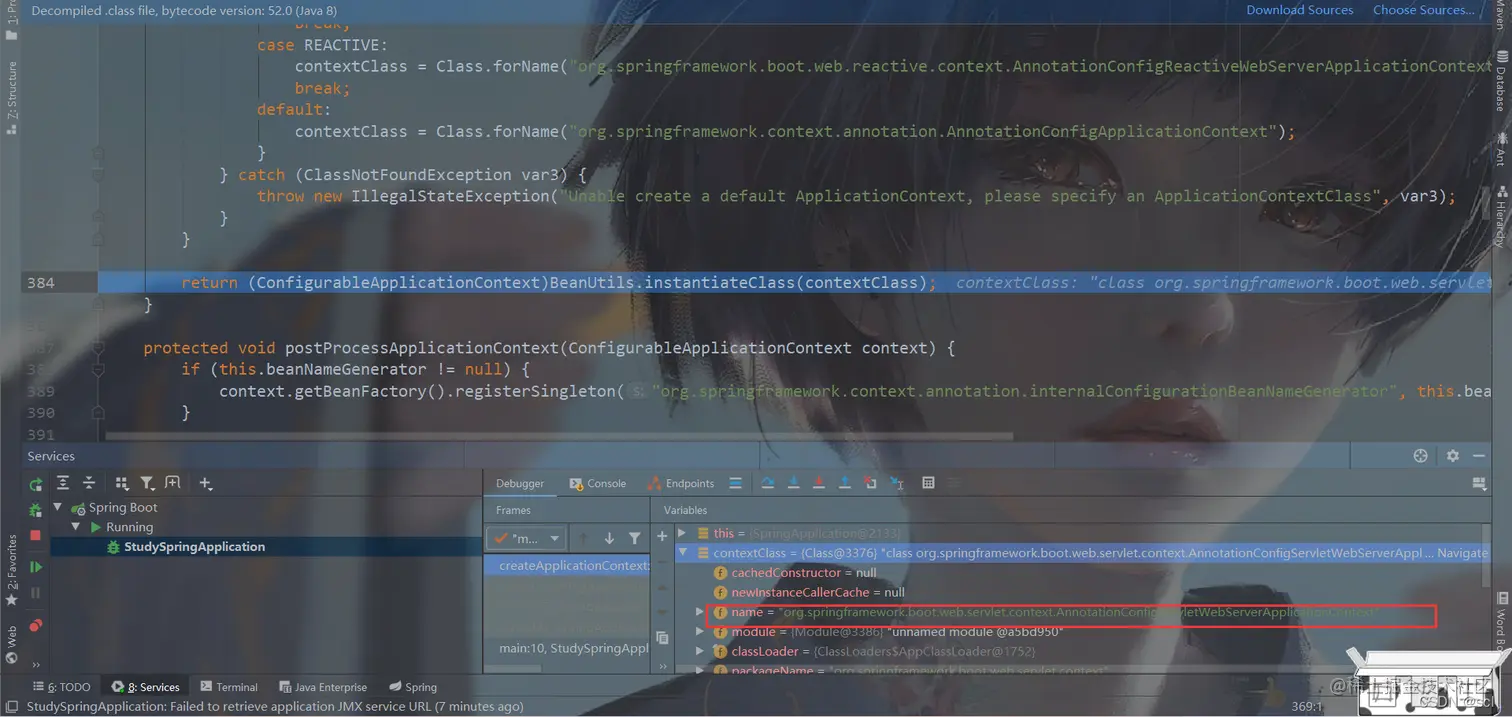Expand the classLoader field node
1512x717 pixels.
click(x=700, y=651)
